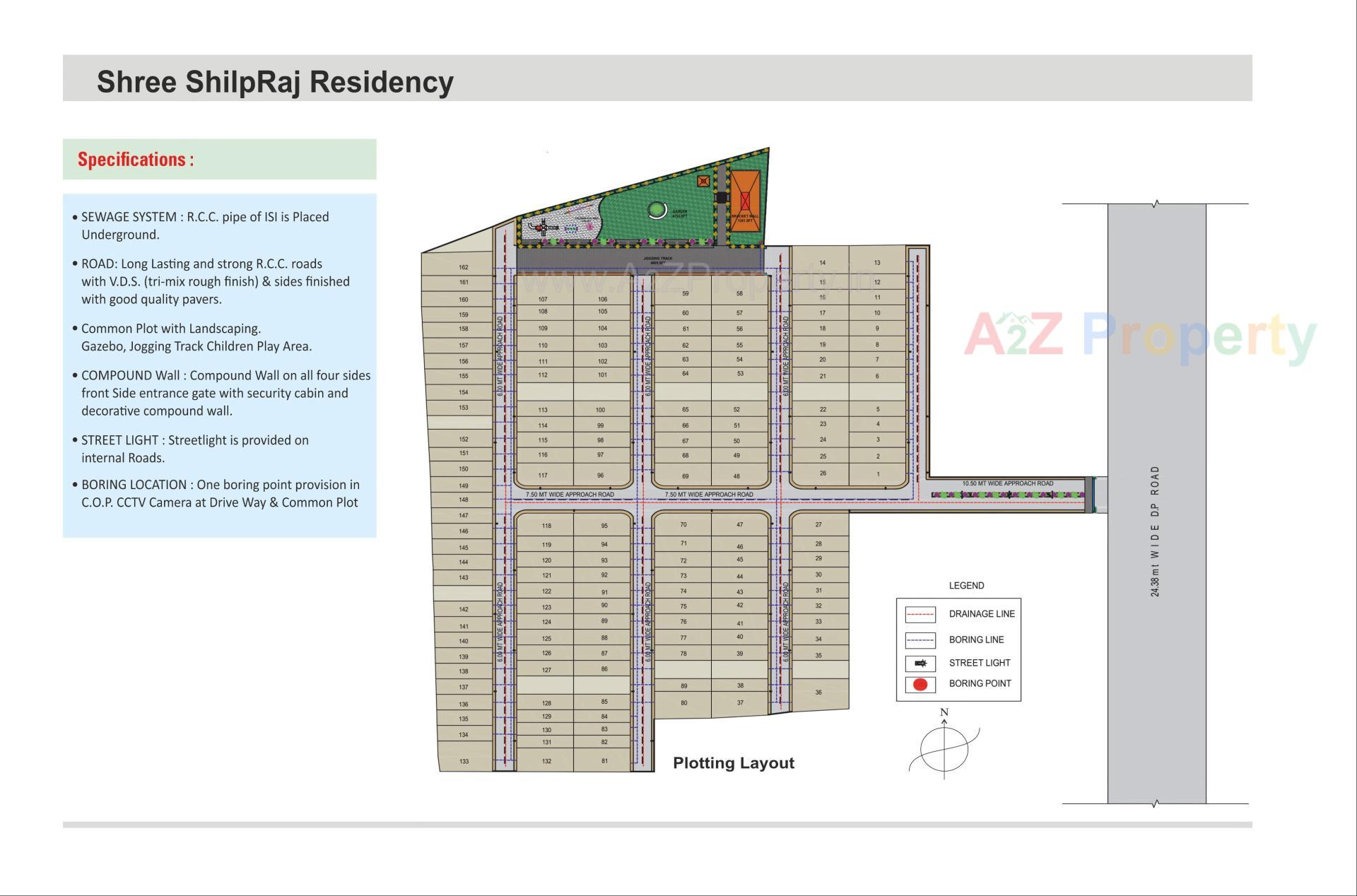Select the Drainage Line symbol in legend
This screenshot has height=896, width=1357.
[920, 614]
